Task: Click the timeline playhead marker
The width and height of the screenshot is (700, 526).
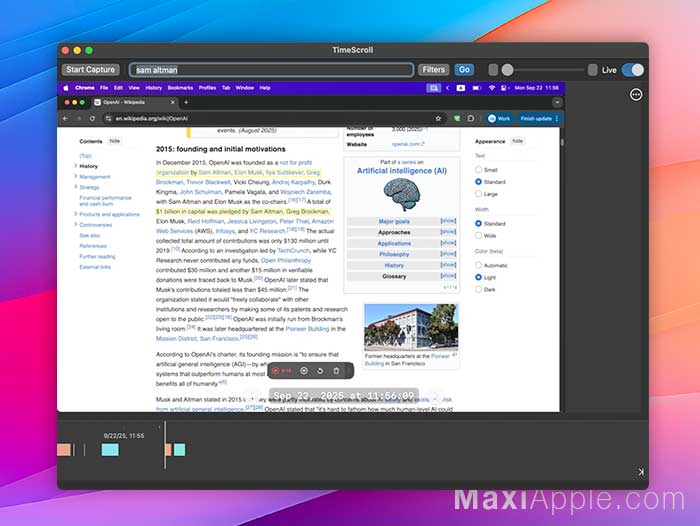Action: click(x=165, y=444)
